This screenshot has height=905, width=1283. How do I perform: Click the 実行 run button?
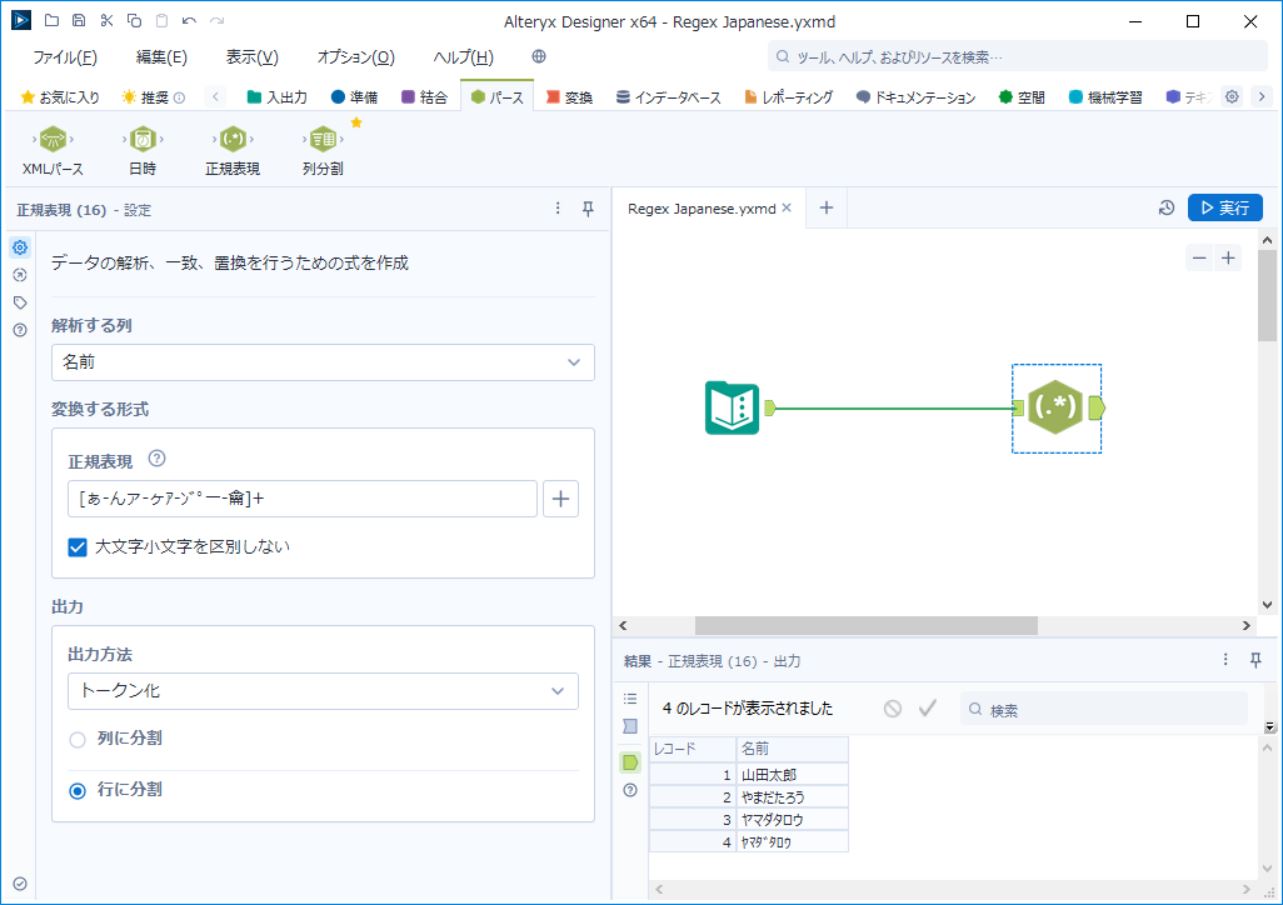point(1225,208)
